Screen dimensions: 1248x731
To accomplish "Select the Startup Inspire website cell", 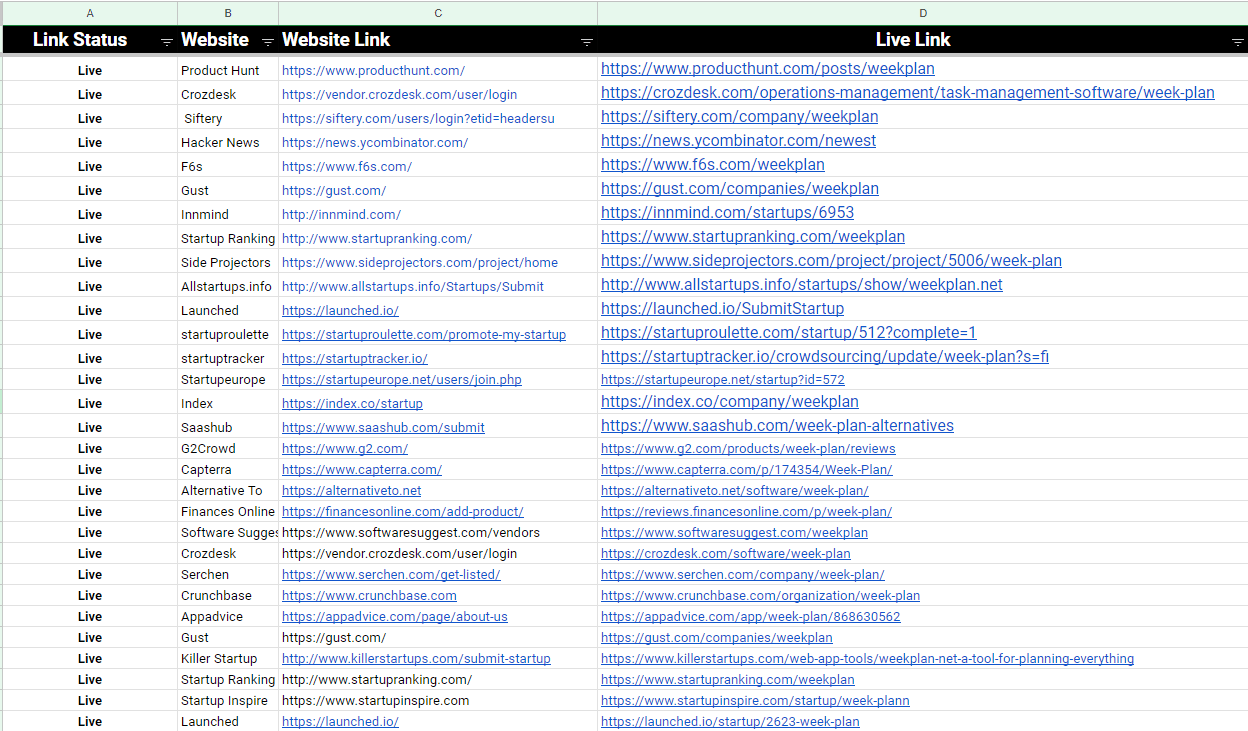I will click(x=228, y=701).
